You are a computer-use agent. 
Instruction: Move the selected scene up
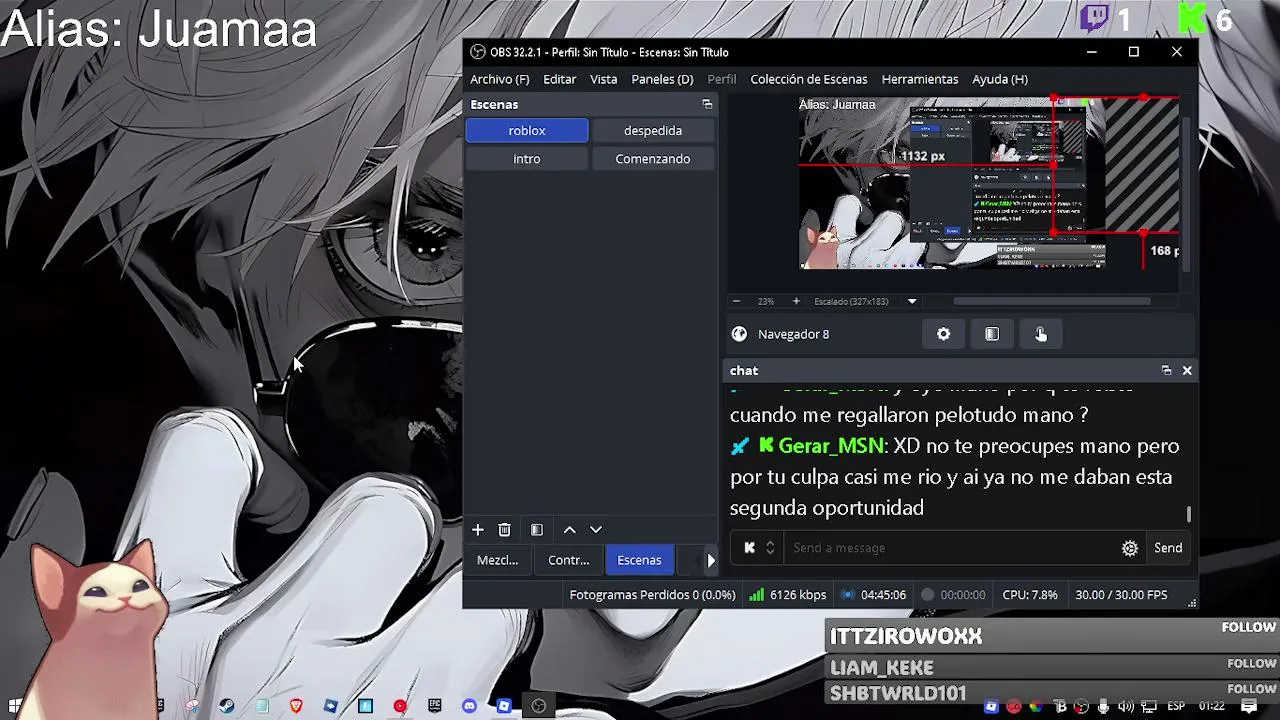click(569, 530)
